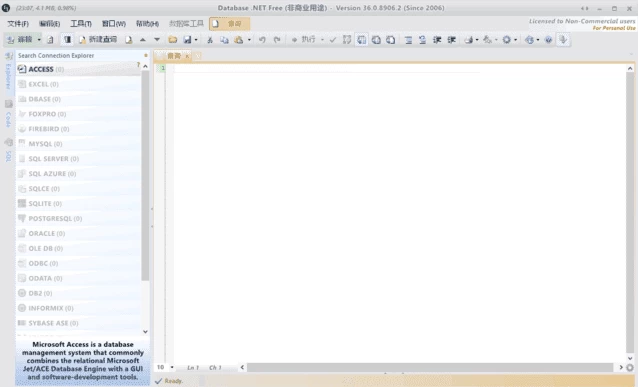Switch to the vertical Explorer side tab
This screenshot has width=638, height=387.
coord(8,72)
